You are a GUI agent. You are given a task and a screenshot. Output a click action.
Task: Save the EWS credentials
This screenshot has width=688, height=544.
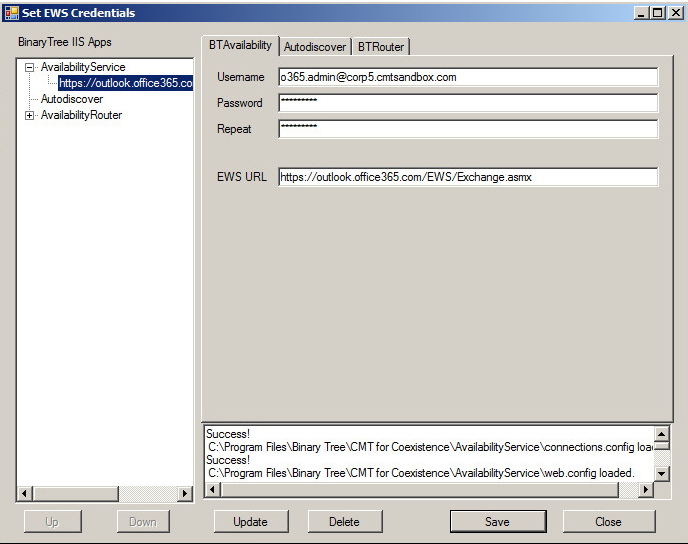coord(498,522)
